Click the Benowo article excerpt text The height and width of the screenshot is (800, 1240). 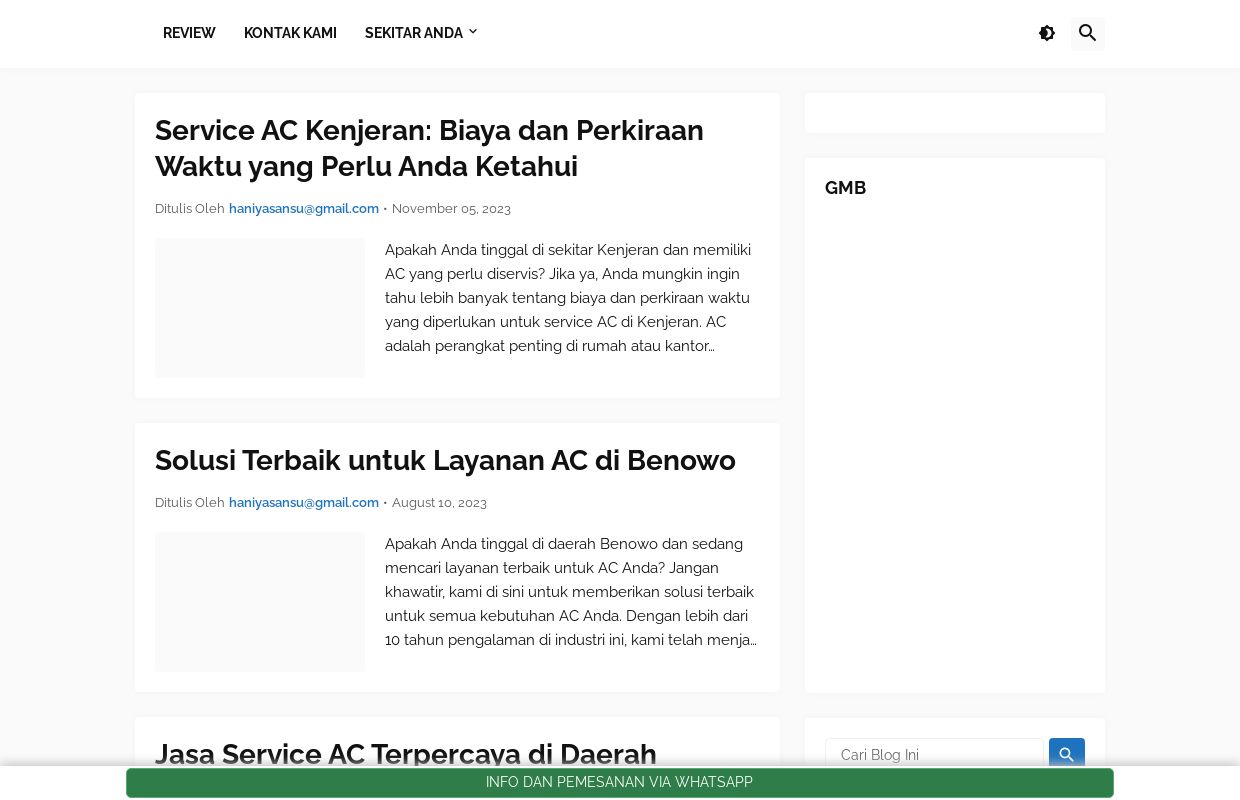pos(570,592)
